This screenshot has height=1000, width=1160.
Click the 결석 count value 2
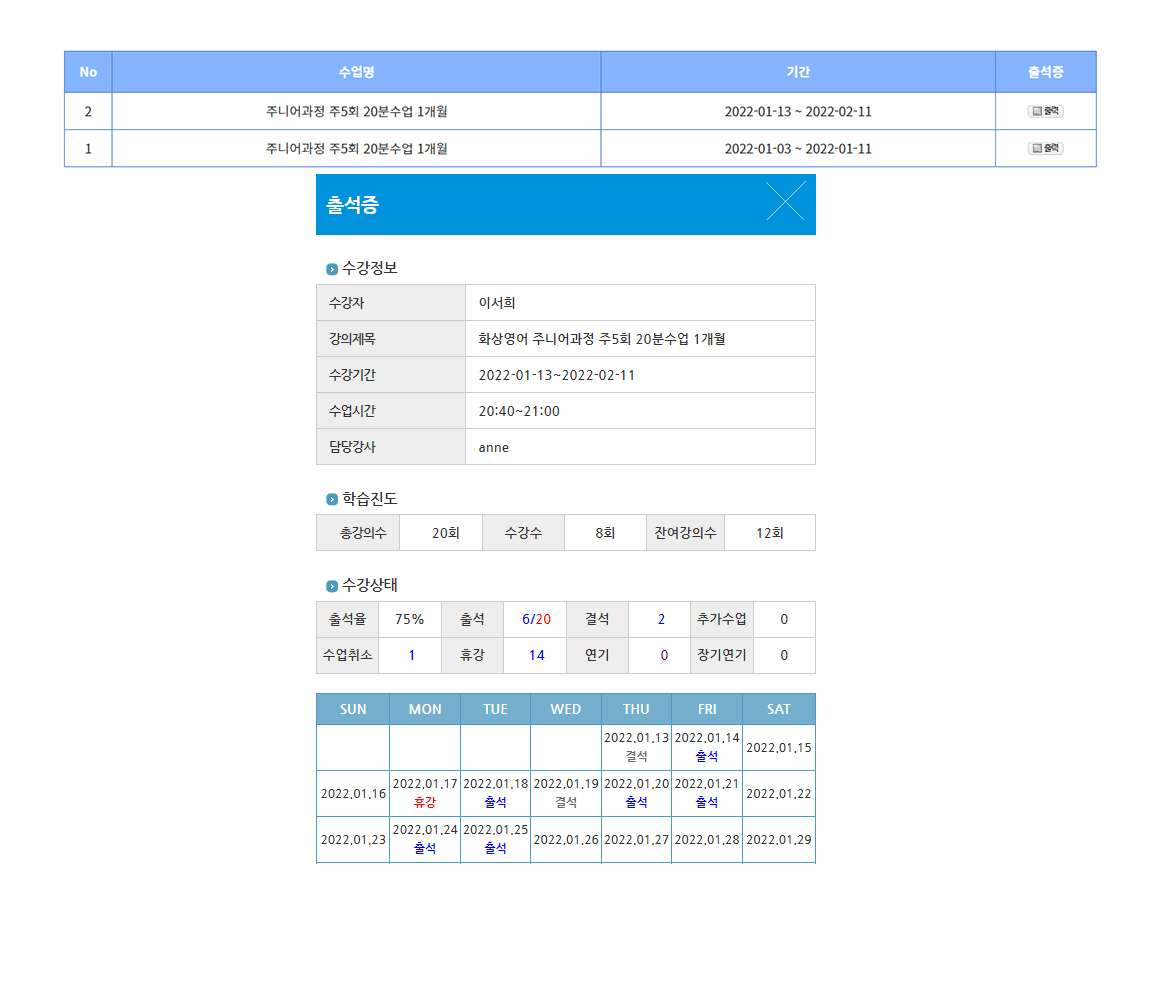point(660,619)
